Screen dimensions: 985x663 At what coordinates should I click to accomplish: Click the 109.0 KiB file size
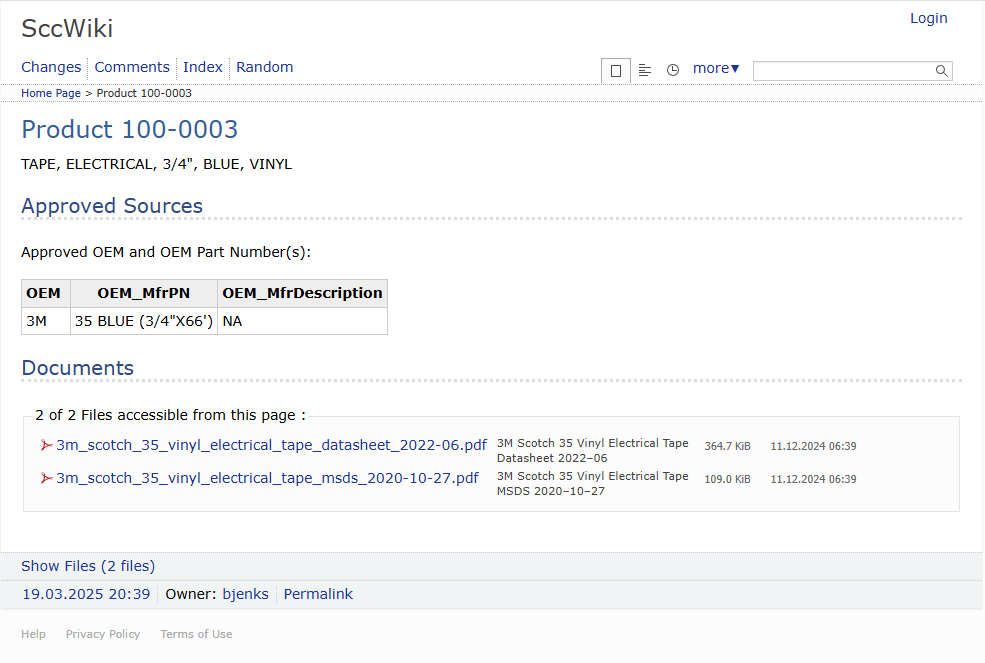[x=727, y=479]
